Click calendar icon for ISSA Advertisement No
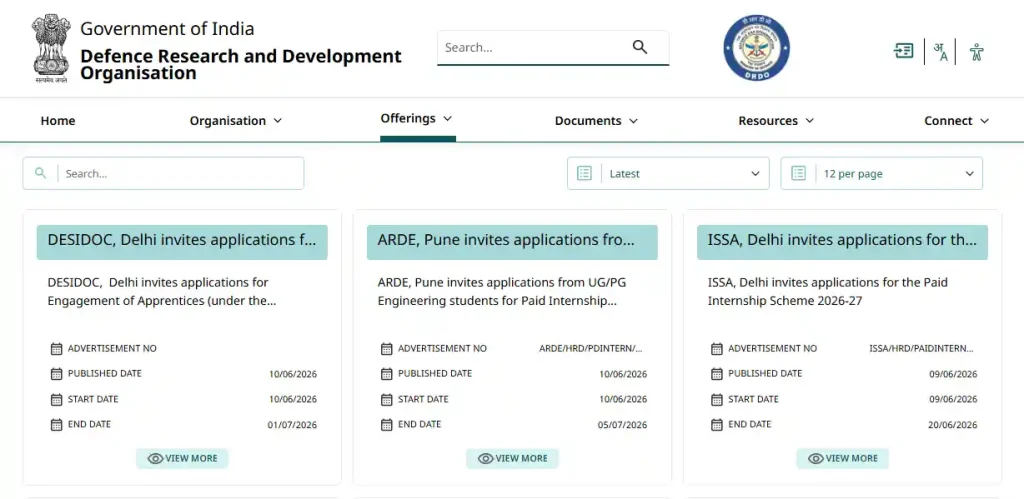Viewport: 1024px width, 499px height. tap(717, 349)
